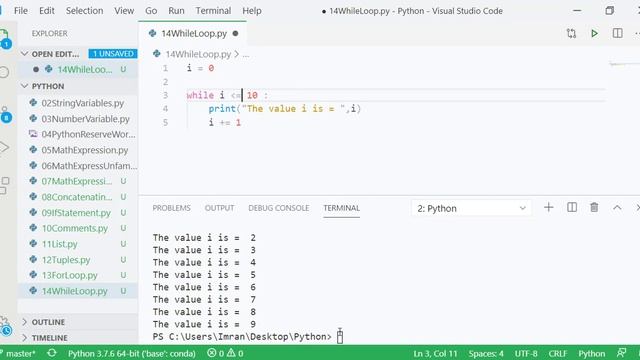Open the Search icon in activity bar
The width and height of the screenshot is (640, 360).
coord(4,72)
